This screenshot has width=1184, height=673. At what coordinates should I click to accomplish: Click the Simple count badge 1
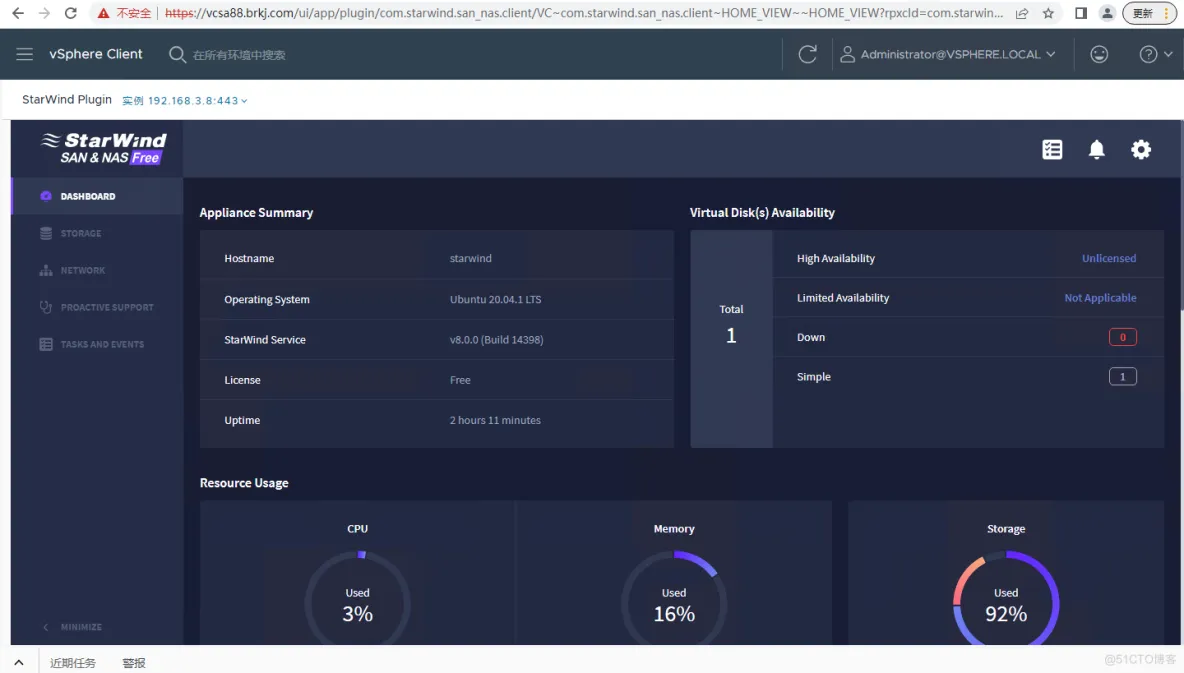[1122, 376]
